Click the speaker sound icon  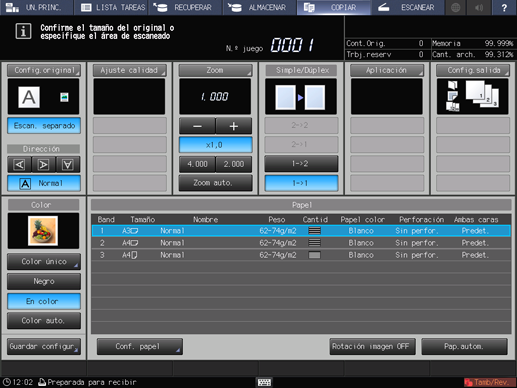click(479, 7)
